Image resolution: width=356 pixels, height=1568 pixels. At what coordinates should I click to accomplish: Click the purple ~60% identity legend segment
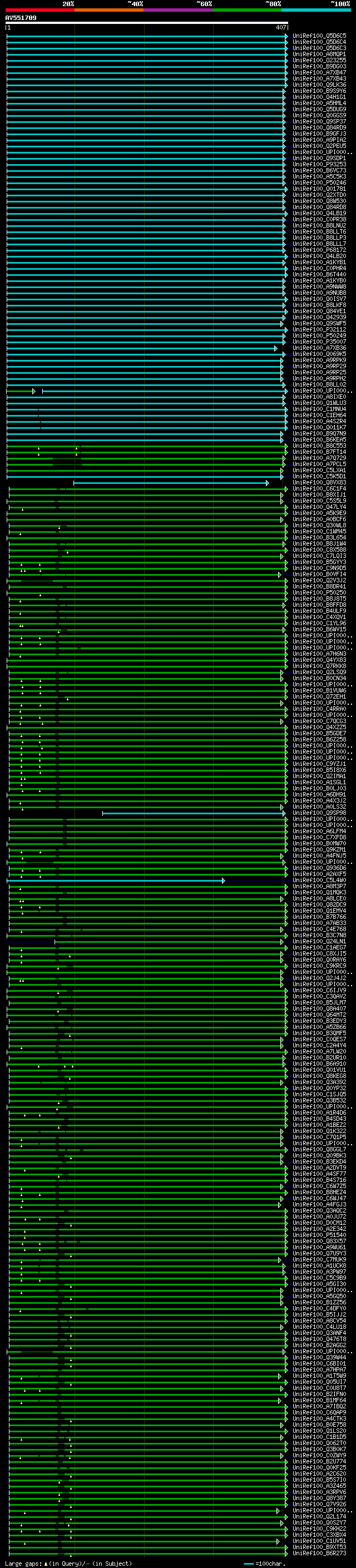179,10
